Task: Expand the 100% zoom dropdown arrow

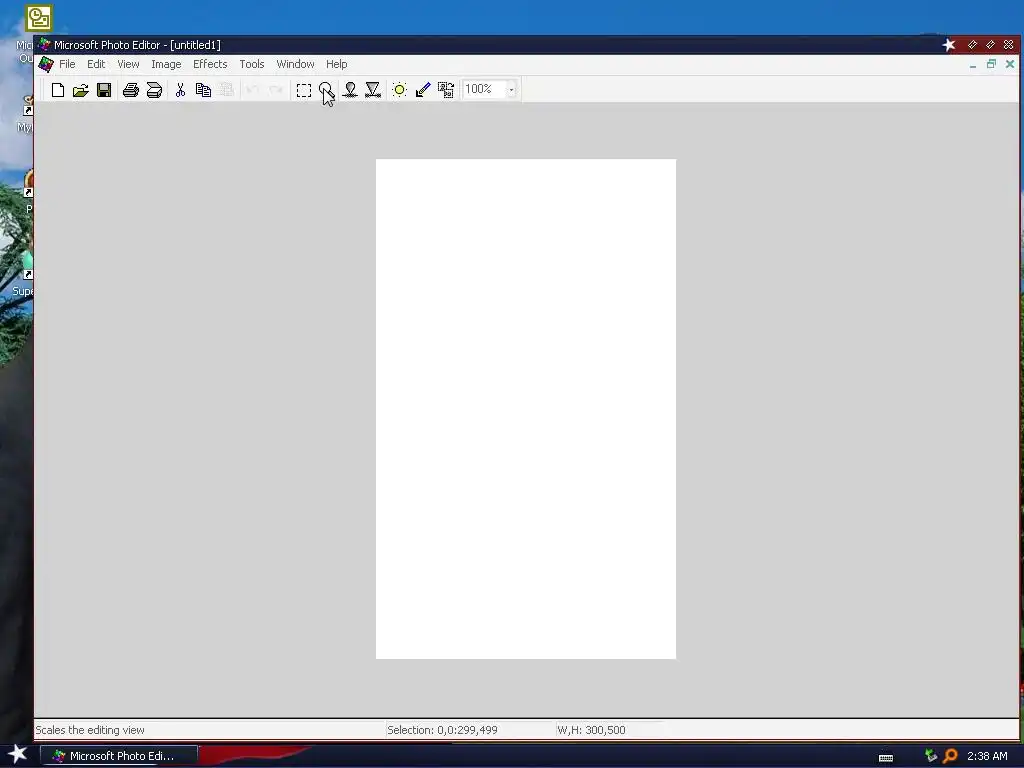Action: tap(511, 89)
